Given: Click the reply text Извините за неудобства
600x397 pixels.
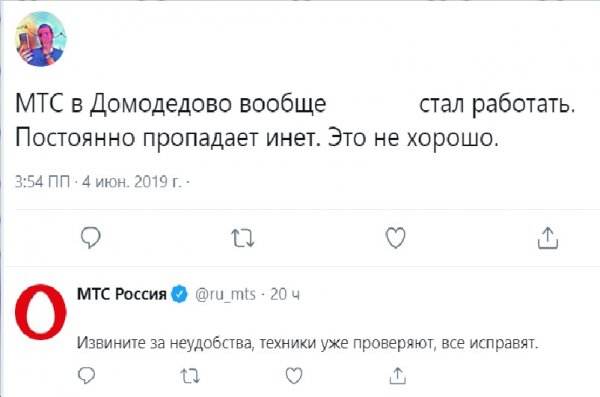Looking at the screenshot, I should pos(165,343).
